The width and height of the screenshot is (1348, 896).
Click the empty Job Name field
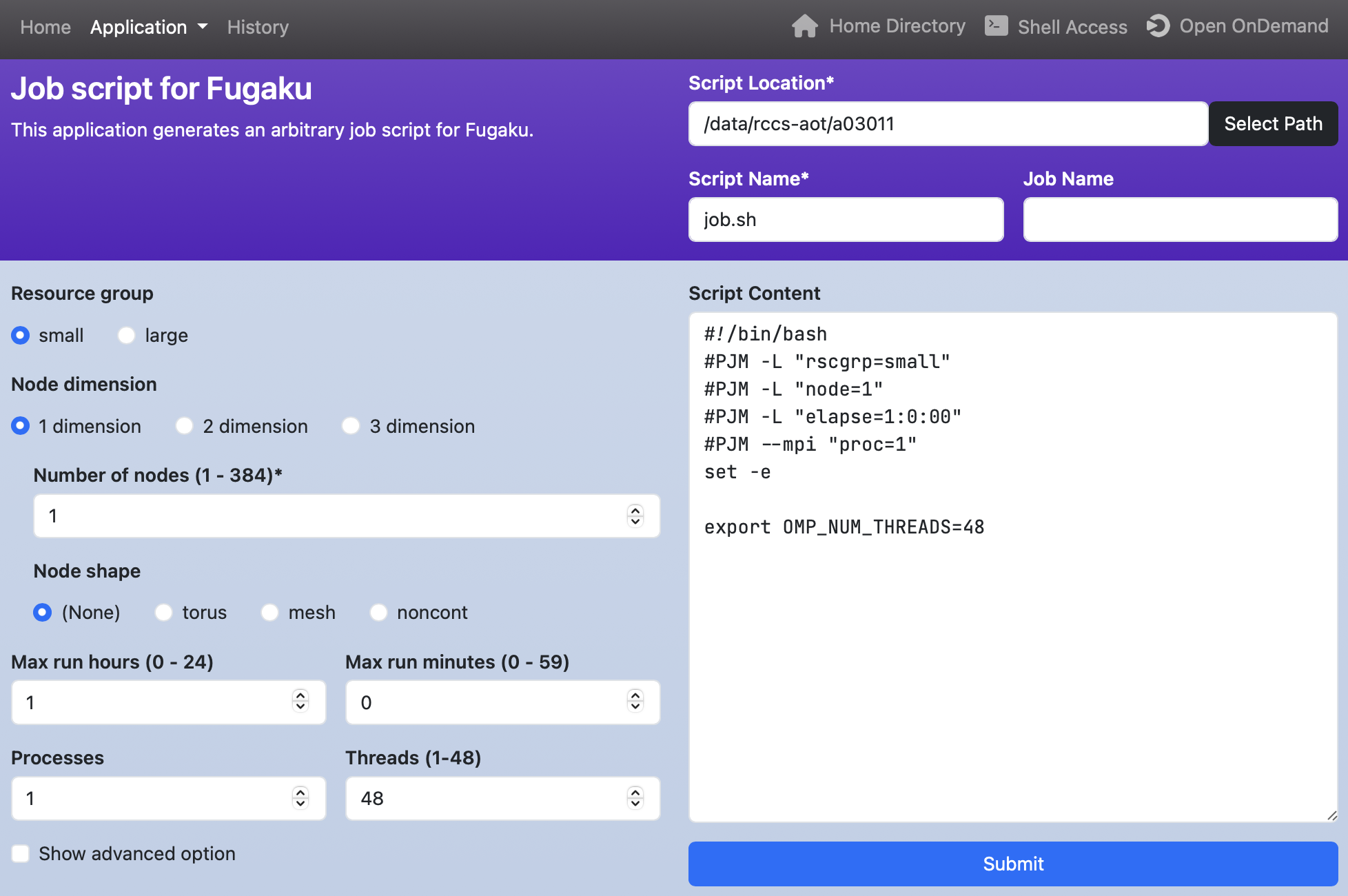(x=1181, y=220)
